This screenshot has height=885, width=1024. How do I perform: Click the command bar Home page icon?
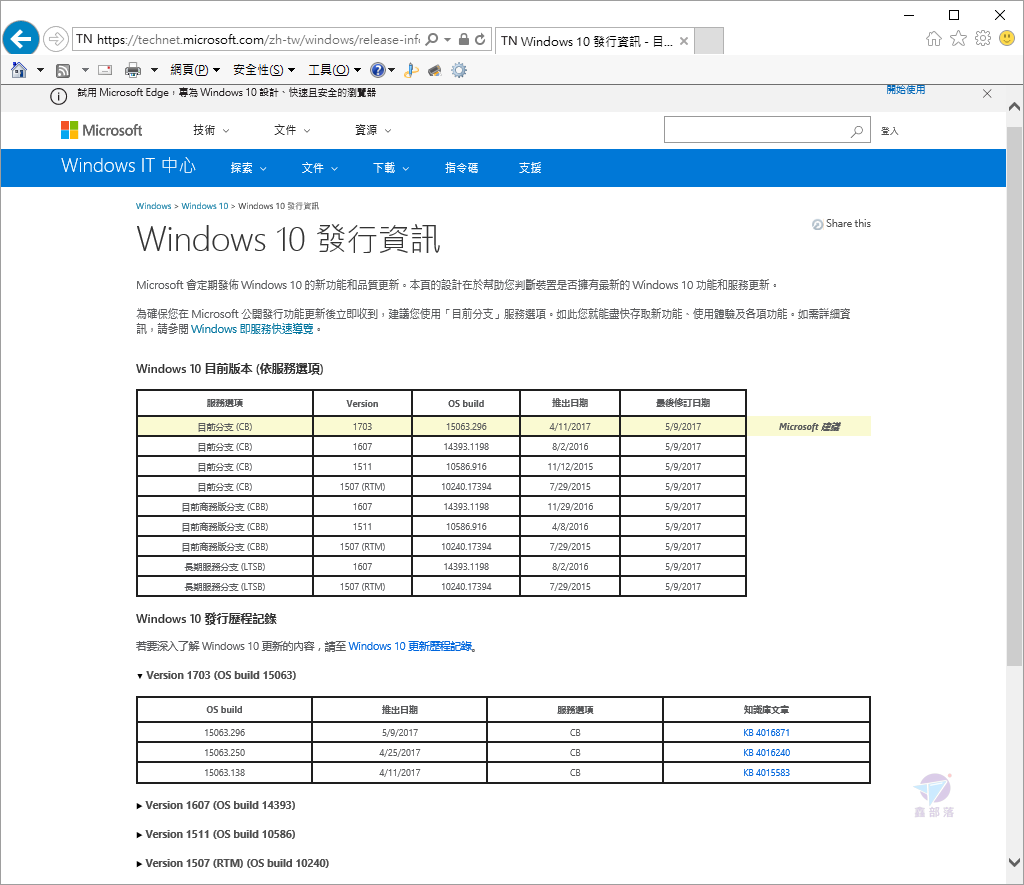pos(19,70)
